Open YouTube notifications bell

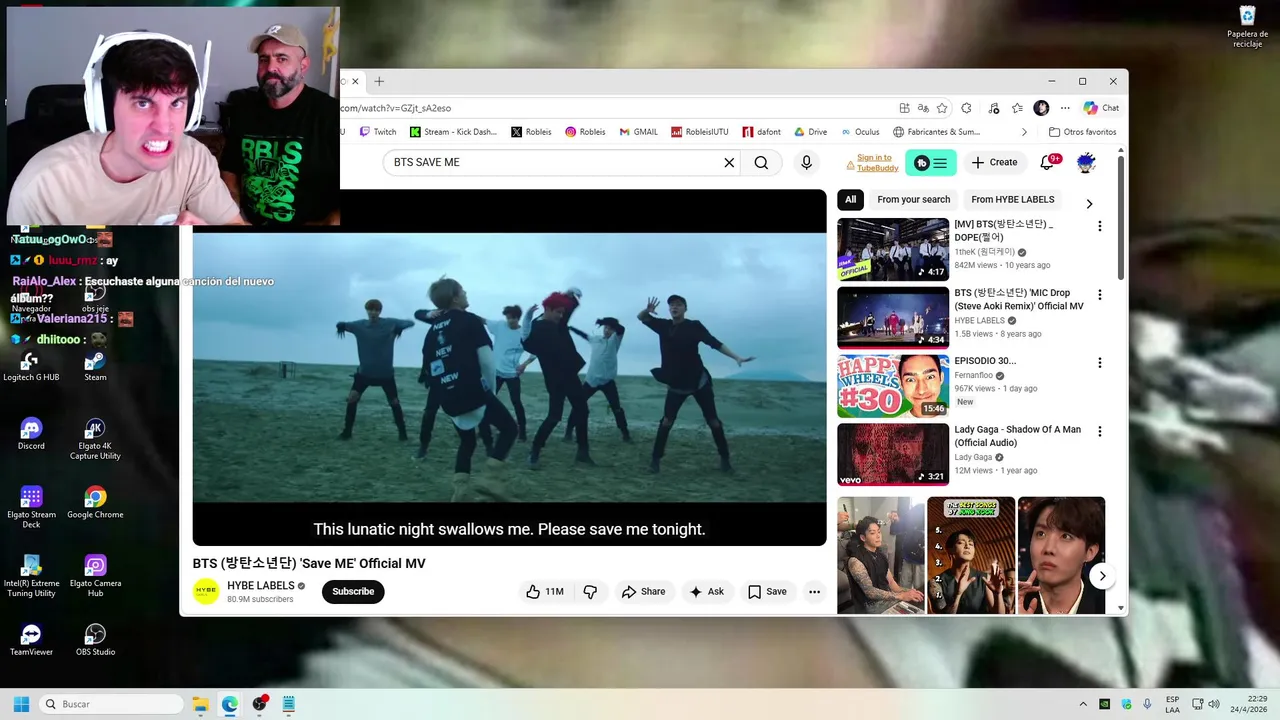click(x=1048, y=162)
